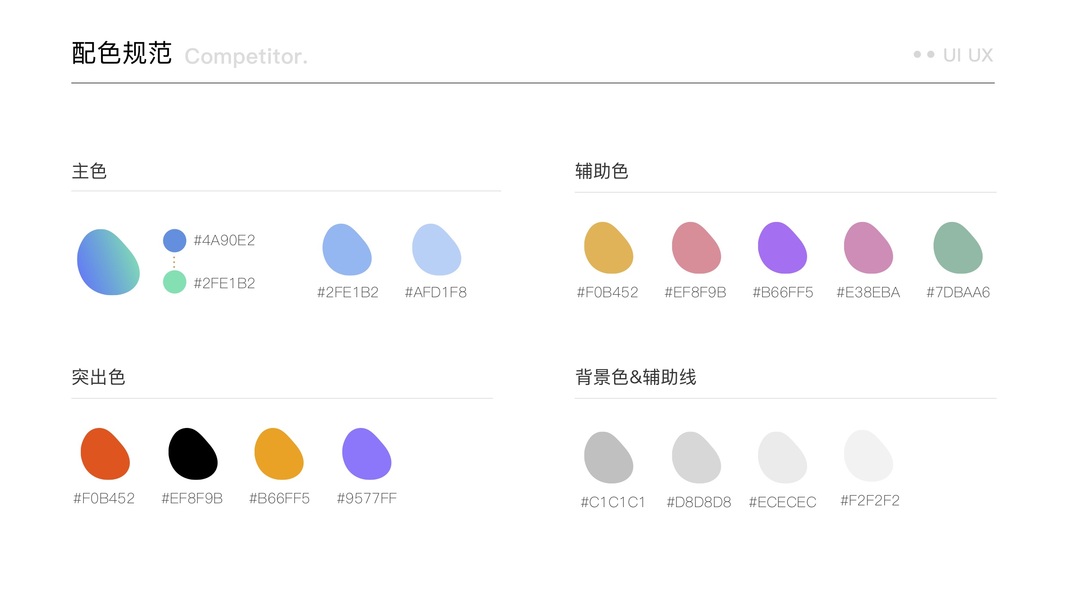Select the light gray #D8D8D8 swatch

point(697,457)
